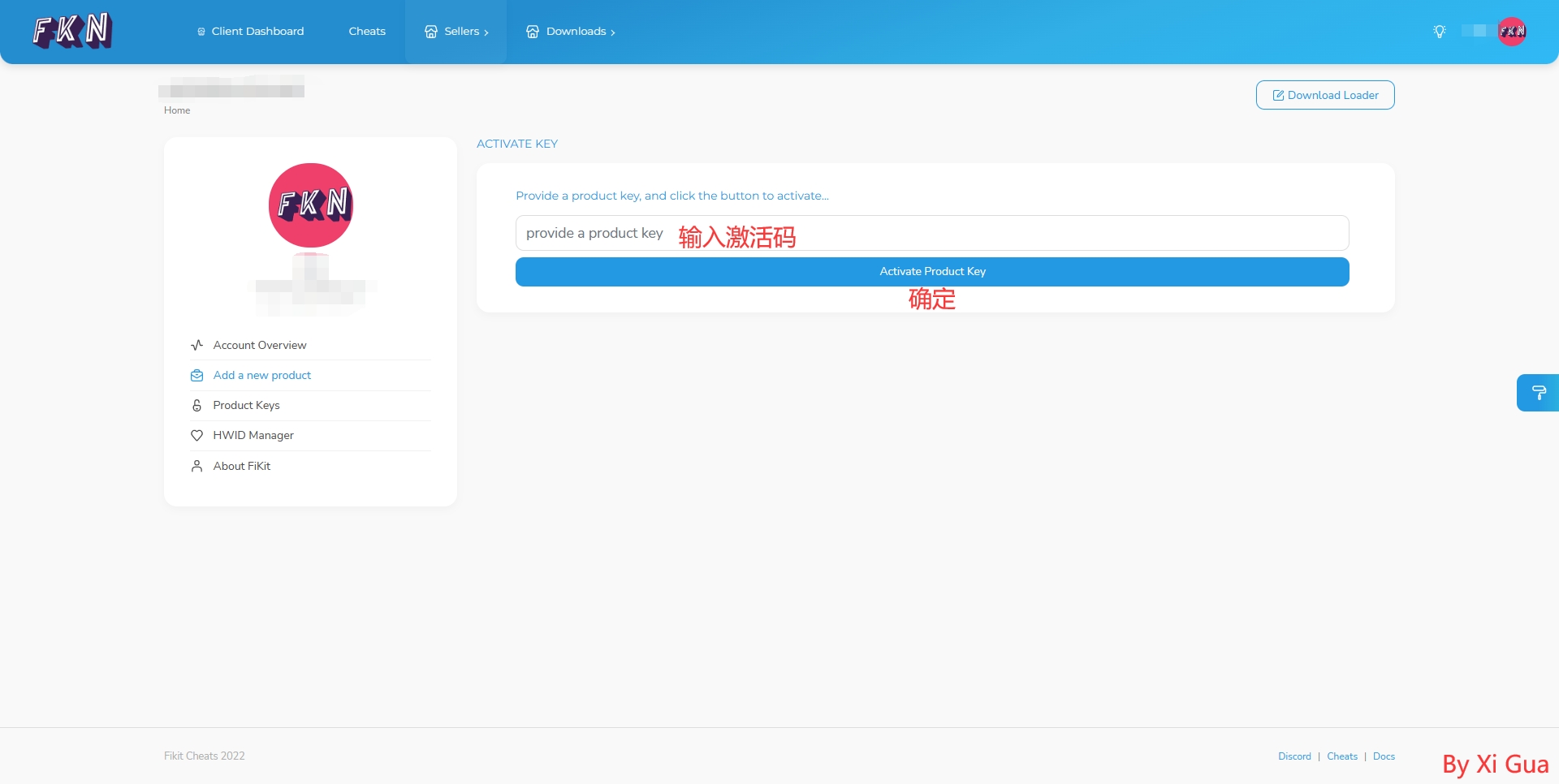
Task: Click the Product Keys lock icon
Action: [x=196, y=406]
